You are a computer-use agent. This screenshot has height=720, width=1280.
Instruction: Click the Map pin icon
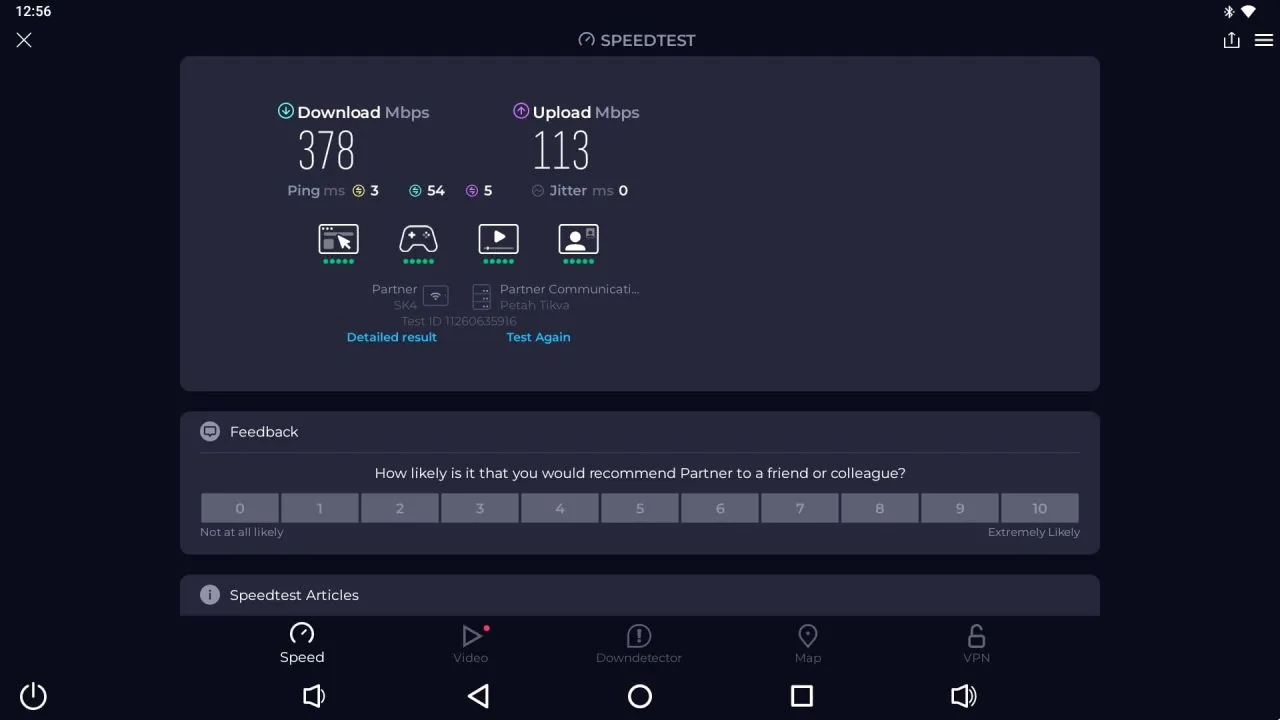pos(807,636)
